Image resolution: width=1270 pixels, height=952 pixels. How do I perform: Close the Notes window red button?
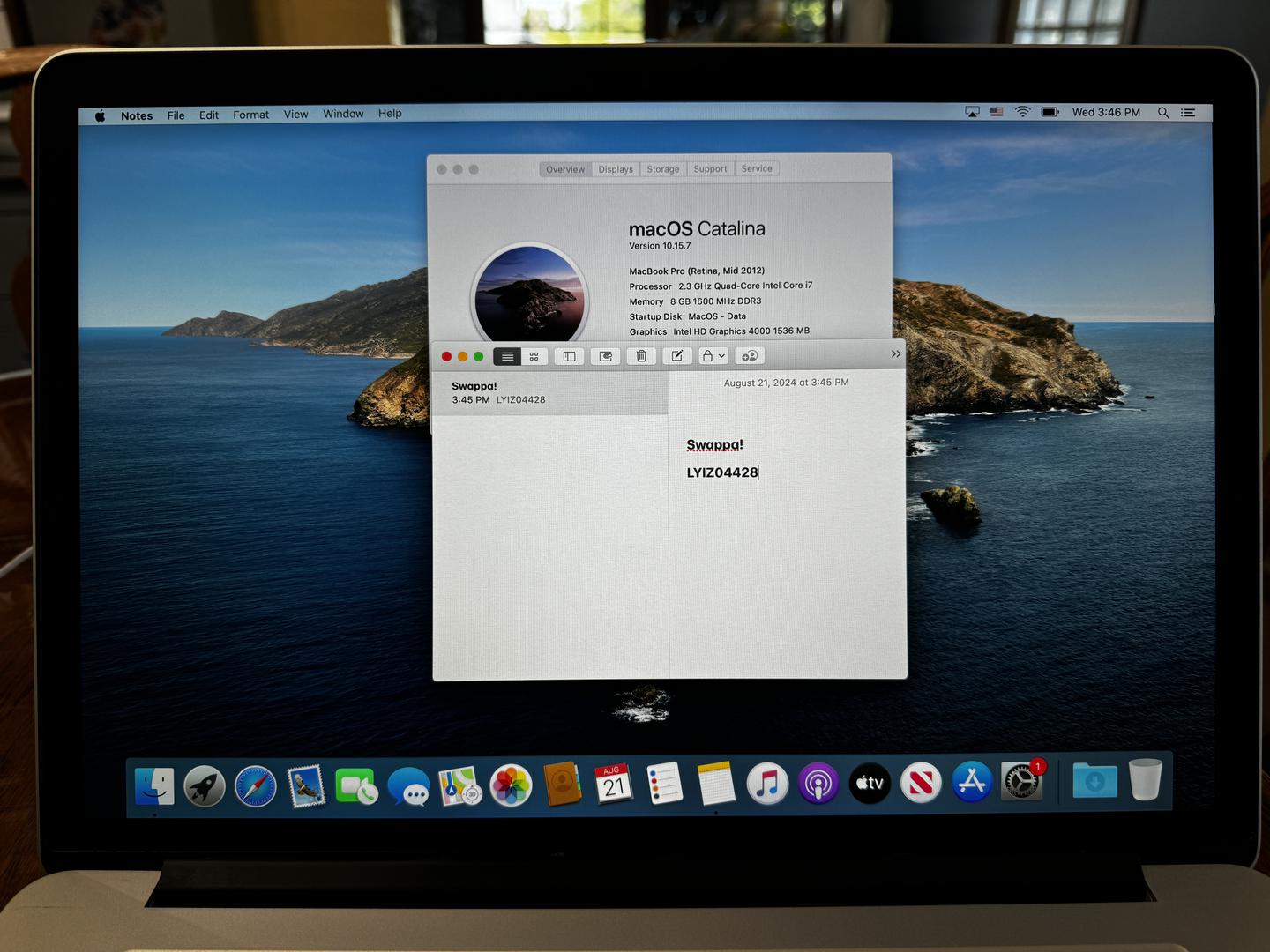coord(446,356)
